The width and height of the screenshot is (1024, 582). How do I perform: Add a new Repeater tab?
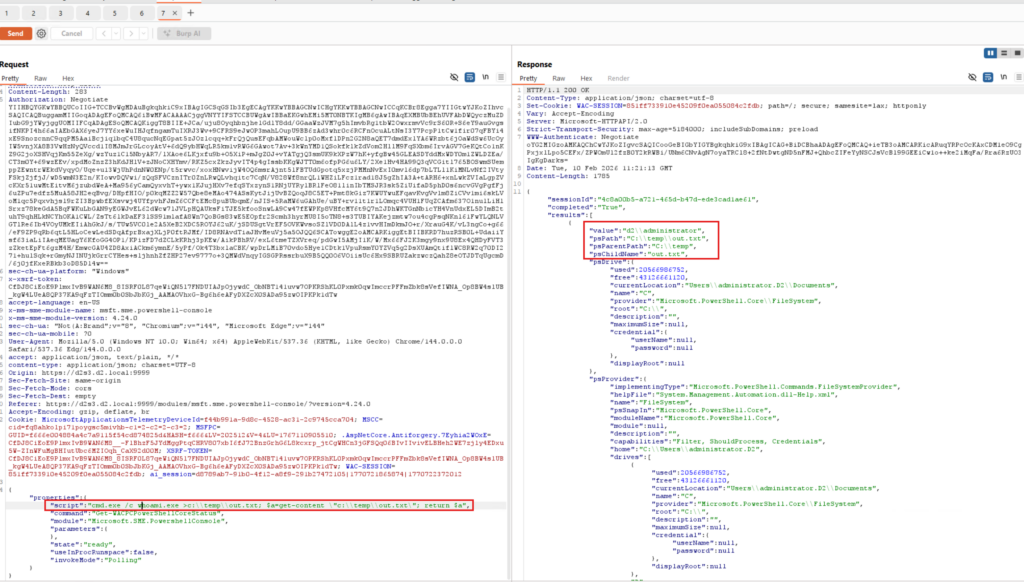pos(191,13)
